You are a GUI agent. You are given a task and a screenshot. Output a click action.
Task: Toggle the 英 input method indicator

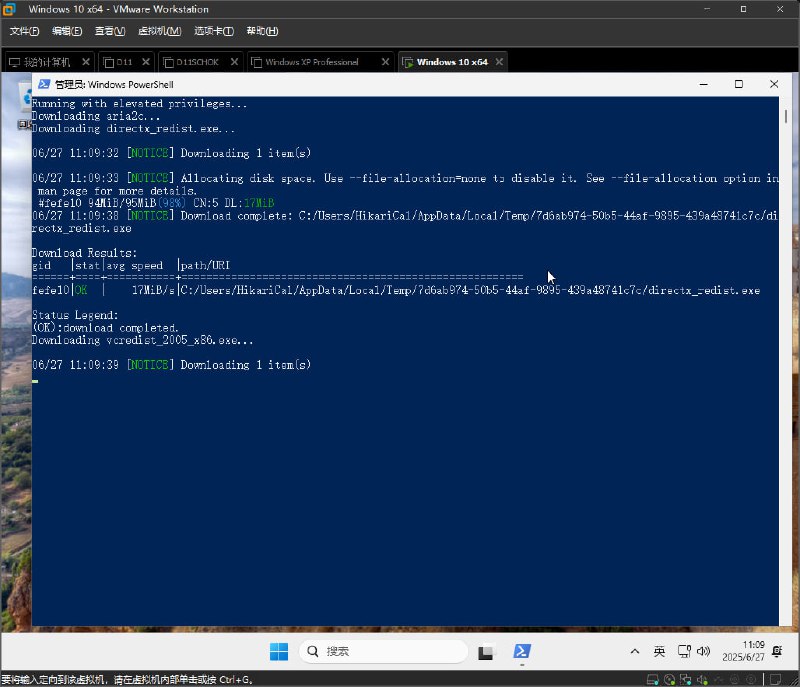pyautogui.click(x=659, y=651)
